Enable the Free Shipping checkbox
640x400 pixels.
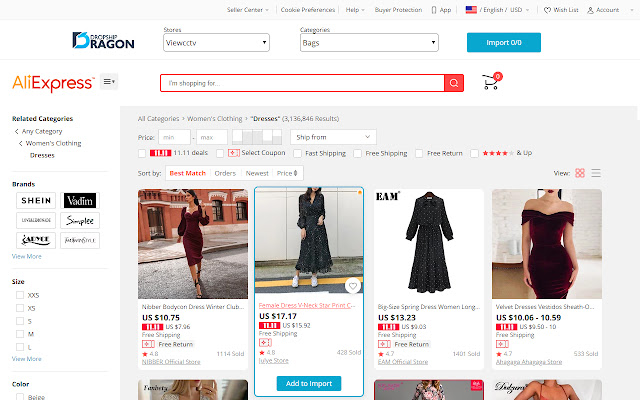click(x=358, y=153)
